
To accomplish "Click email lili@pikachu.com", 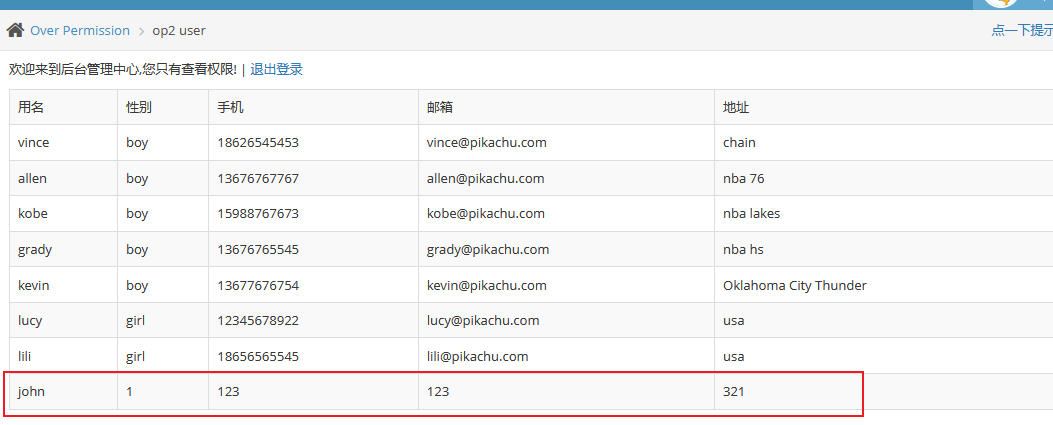I will [477, 357].
